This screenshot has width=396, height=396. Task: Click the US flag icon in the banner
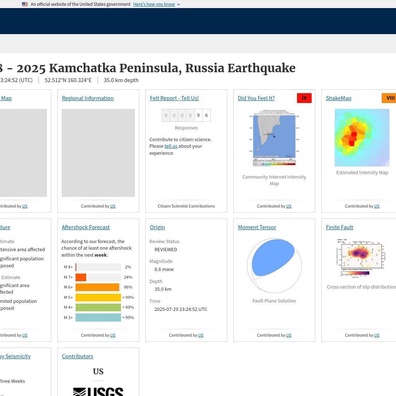(x=25, y=4)
